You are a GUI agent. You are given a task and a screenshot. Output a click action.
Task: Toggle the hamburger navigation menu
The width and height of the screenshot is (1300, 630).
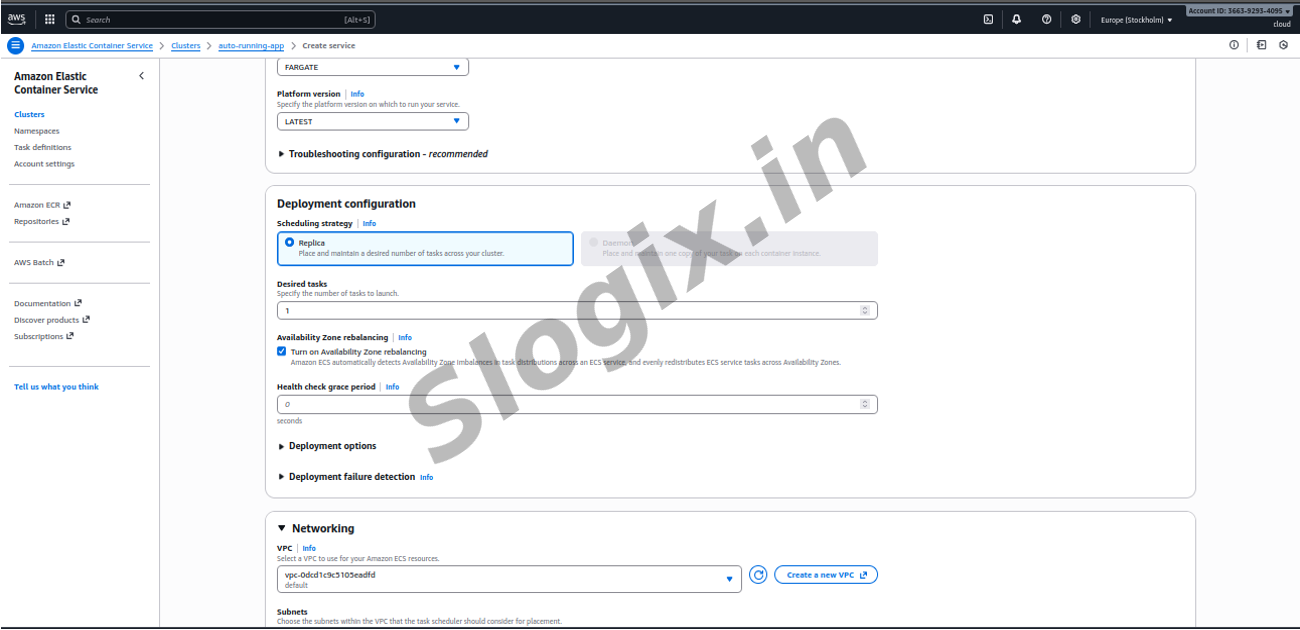coord(15,46)
